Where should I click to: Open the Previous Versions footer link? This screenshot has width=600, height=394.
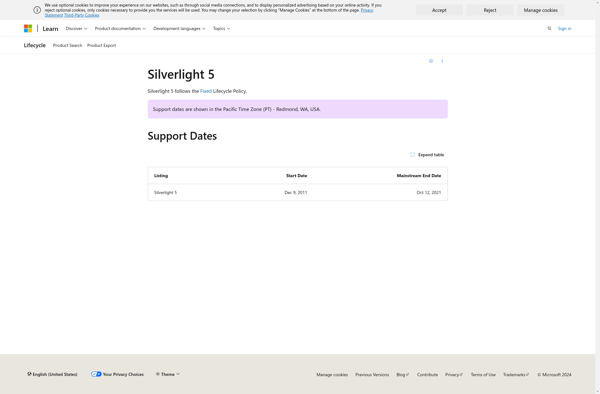(x=372, y=374)
